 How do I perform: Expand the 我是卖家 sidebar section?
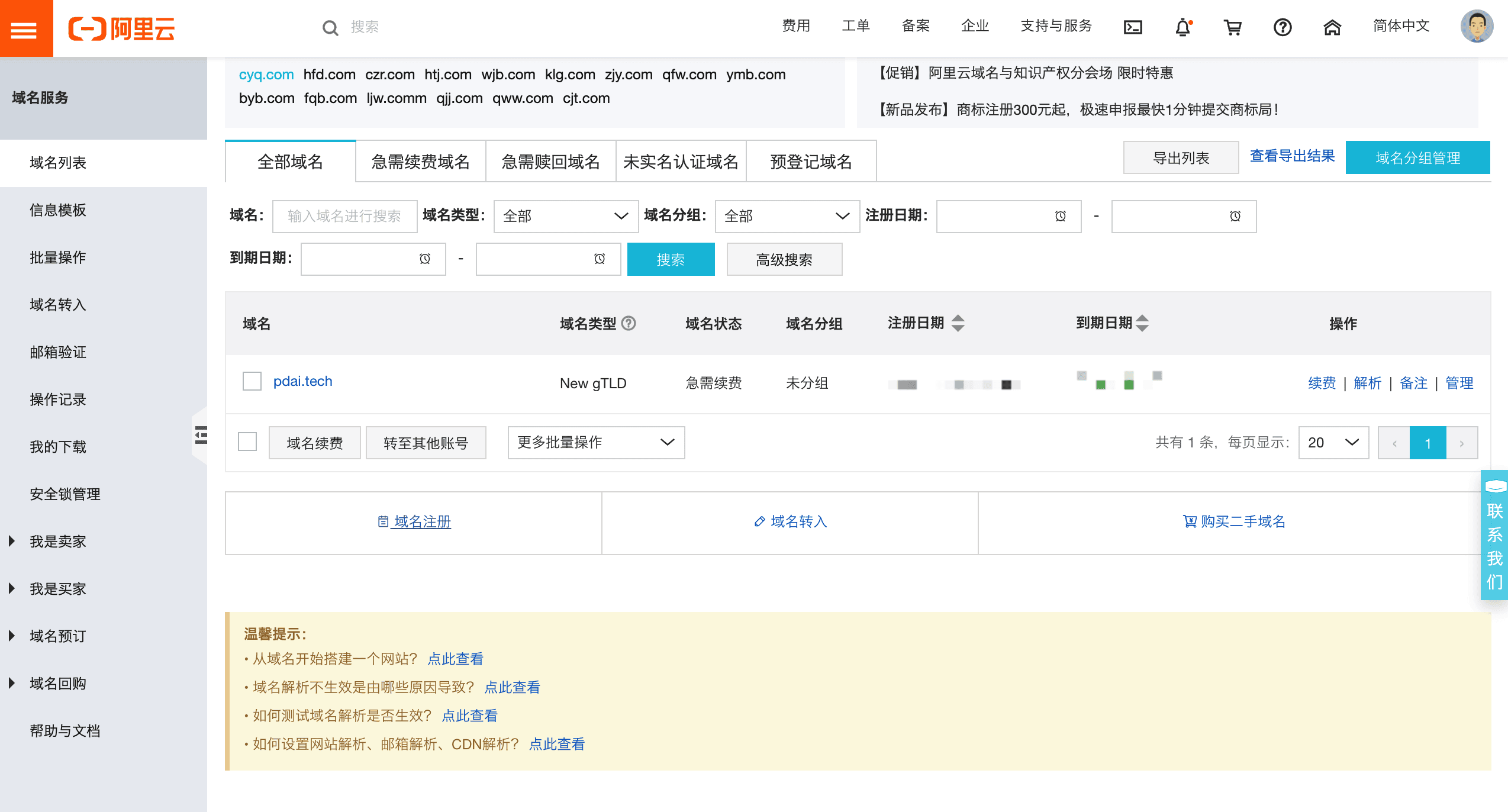click(58, 542)
